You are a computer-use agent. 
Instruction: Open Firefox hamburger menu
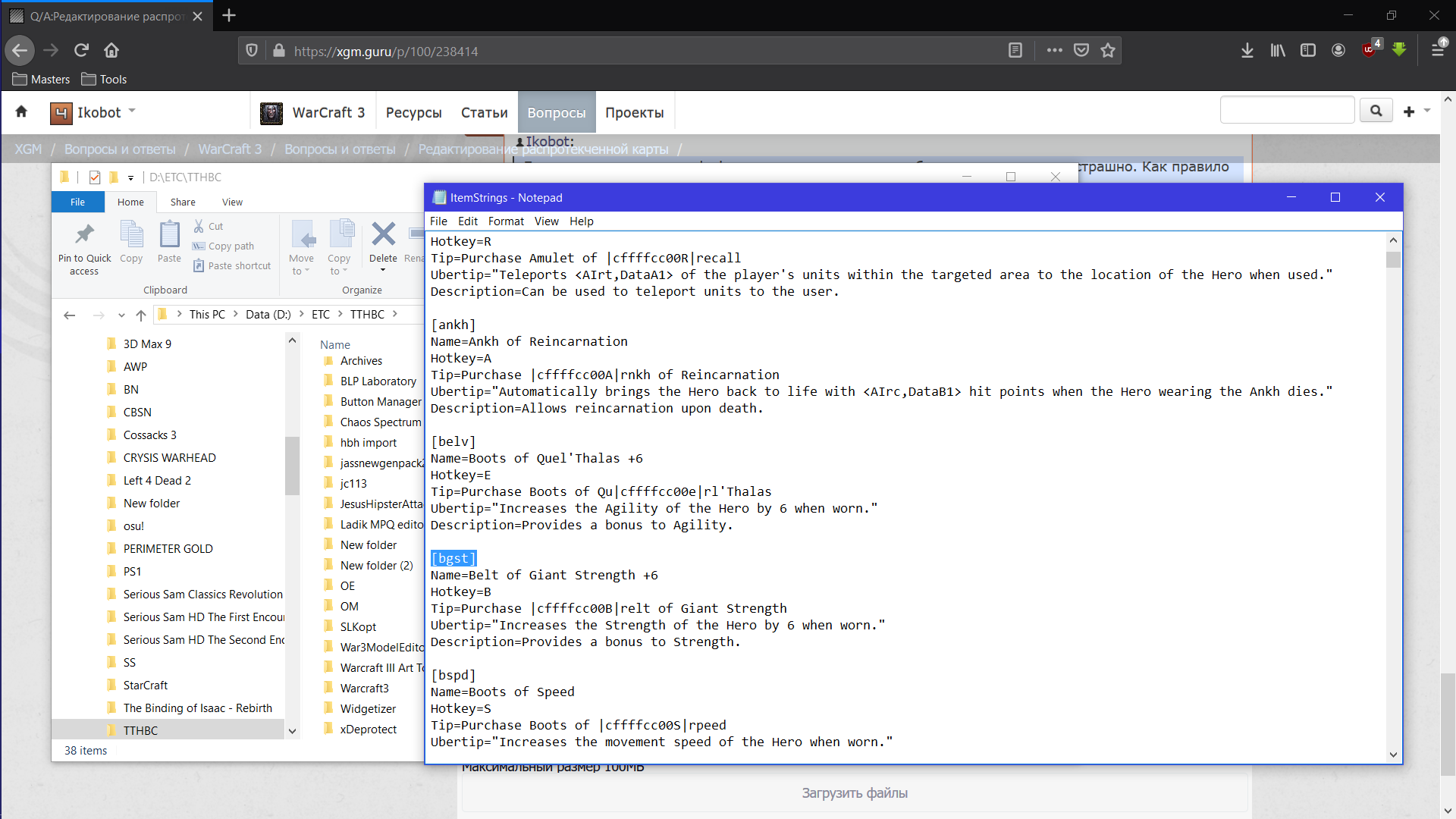point(1438,49)
